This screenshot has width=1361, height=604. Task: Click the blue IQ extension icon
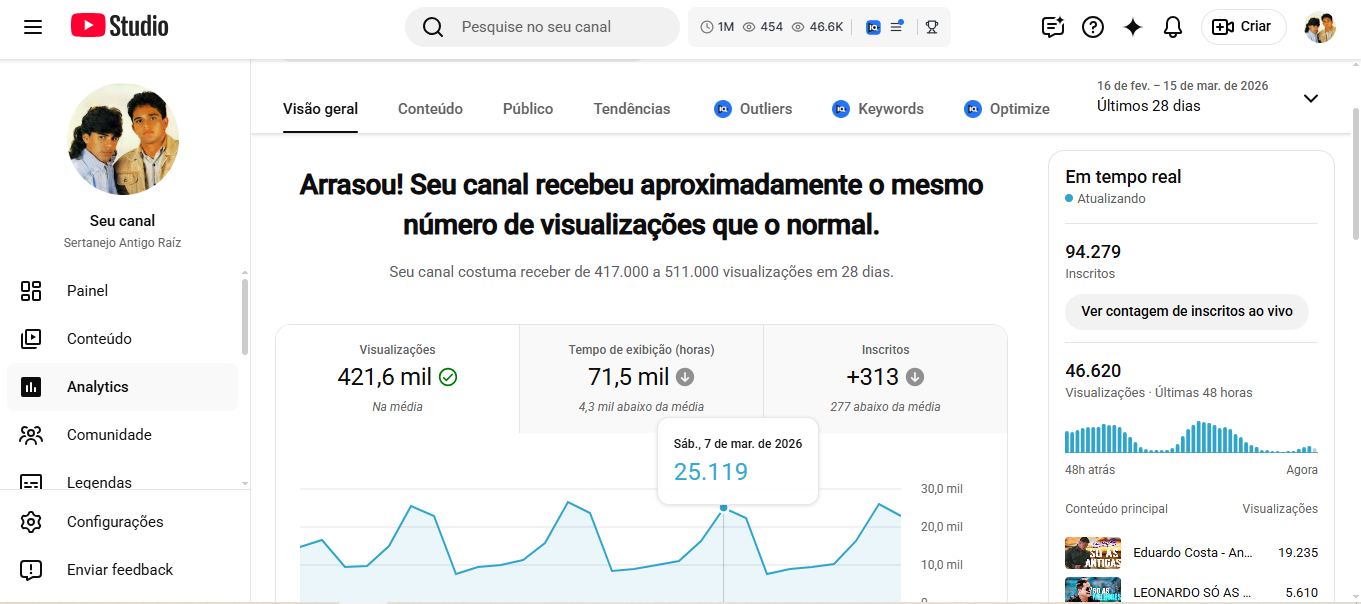point(873,27)
